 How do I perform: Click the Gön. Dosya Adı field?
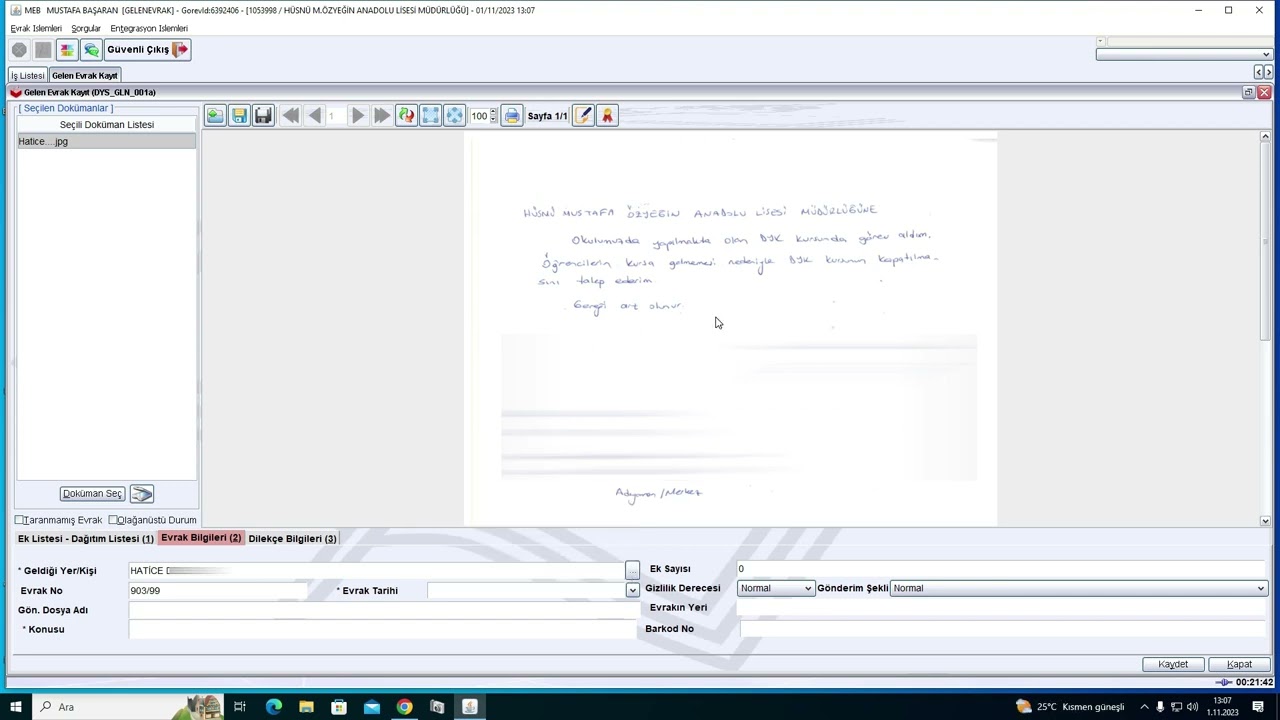coord(382,610)
